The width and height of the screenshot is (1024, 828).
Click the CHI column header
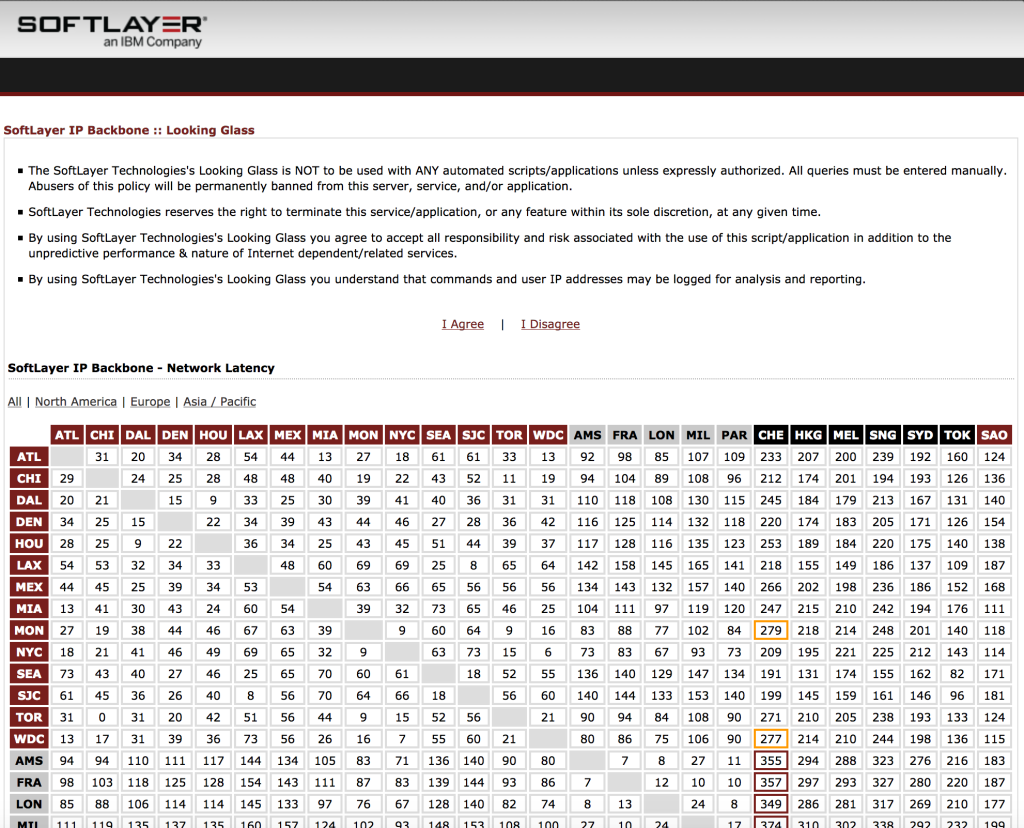102,435
